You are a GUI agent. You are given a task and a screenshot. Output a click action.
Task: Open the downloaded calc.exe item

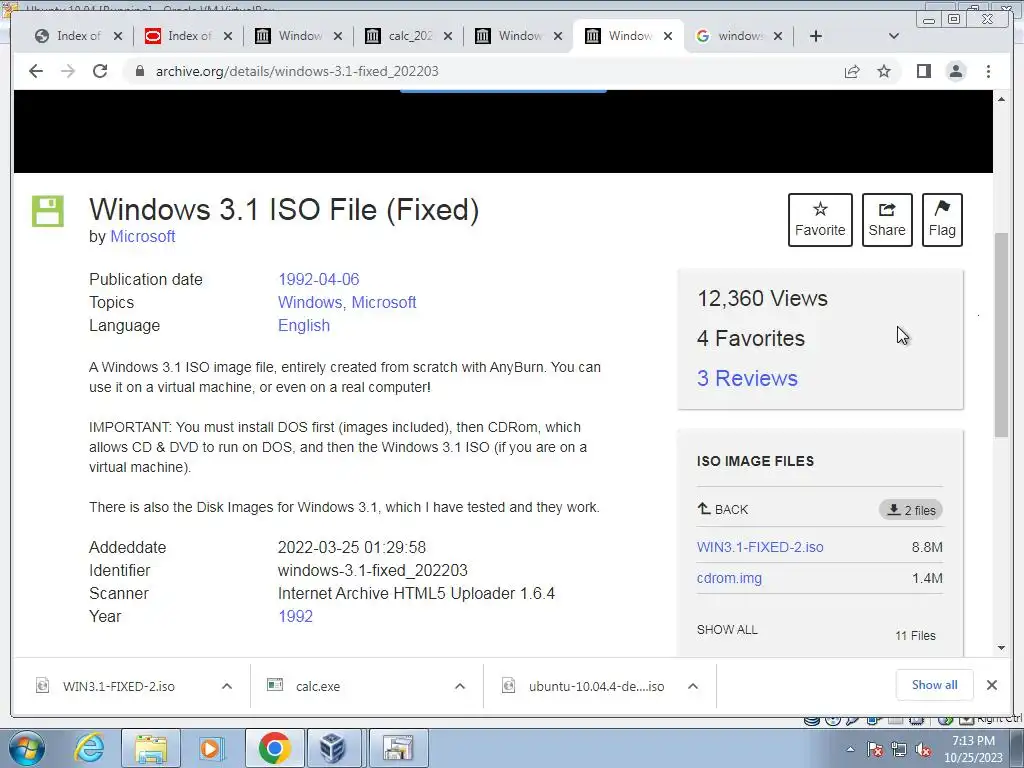pyautogui.click(x=317, y=686)
